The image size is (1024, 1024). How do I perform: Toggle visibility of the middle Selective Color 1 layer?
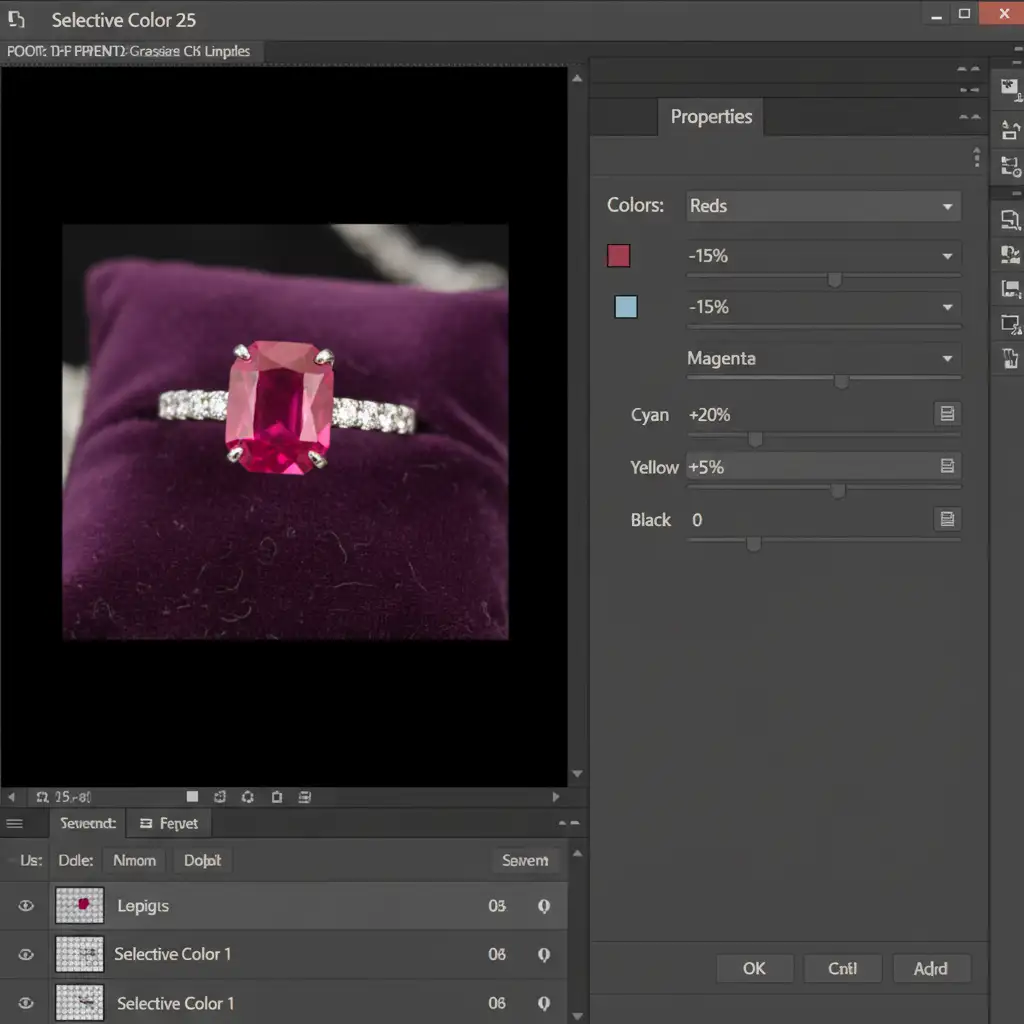point(26,955)
